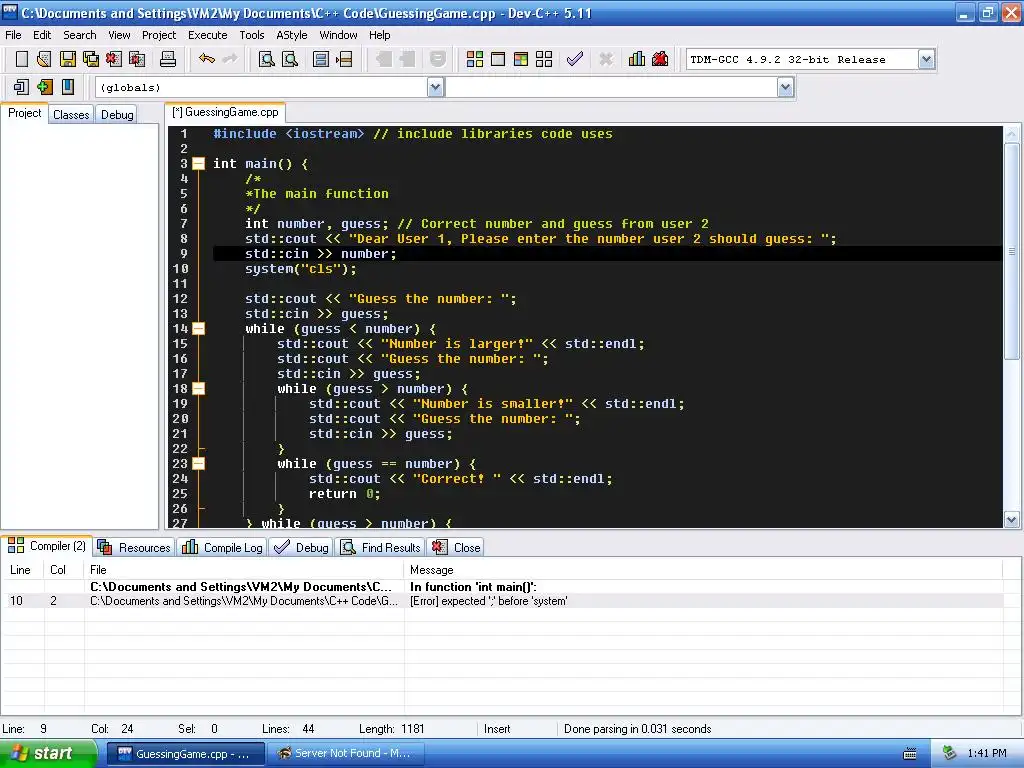Add file to project icon
The width and height of the screenshot is (1024, 768).
pos(44,87)
